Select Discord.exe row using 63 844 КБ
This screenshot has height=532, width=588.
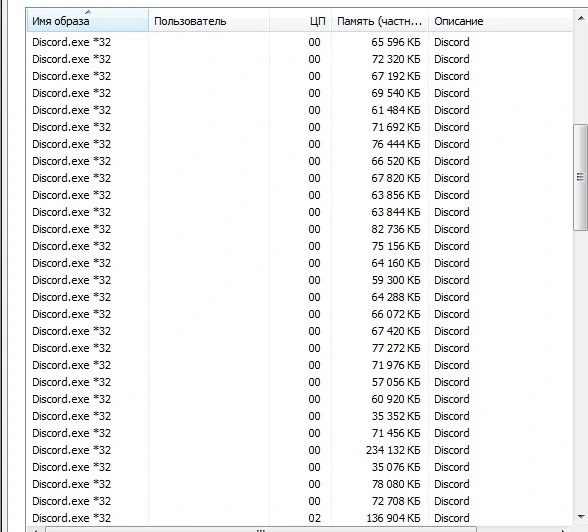[299, 212]
